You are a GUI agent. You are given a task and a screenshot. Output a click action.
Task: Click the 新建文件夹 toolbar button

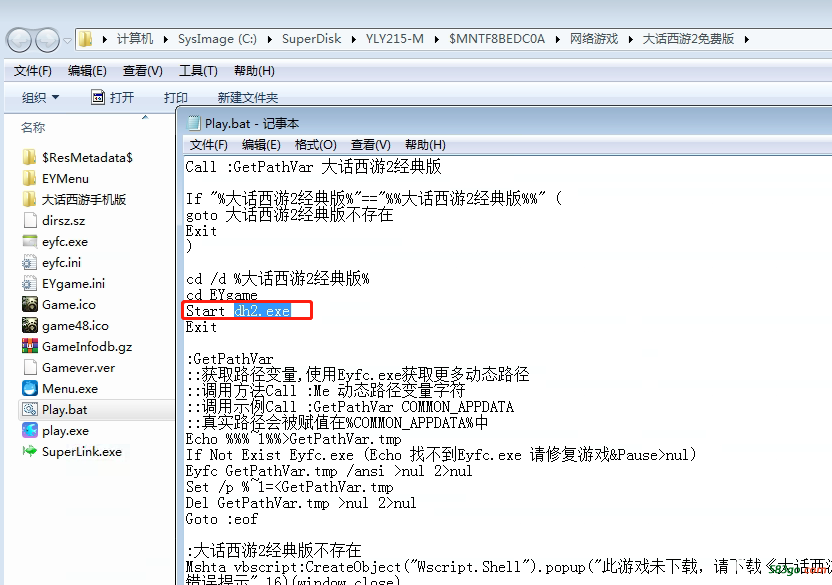248,98
